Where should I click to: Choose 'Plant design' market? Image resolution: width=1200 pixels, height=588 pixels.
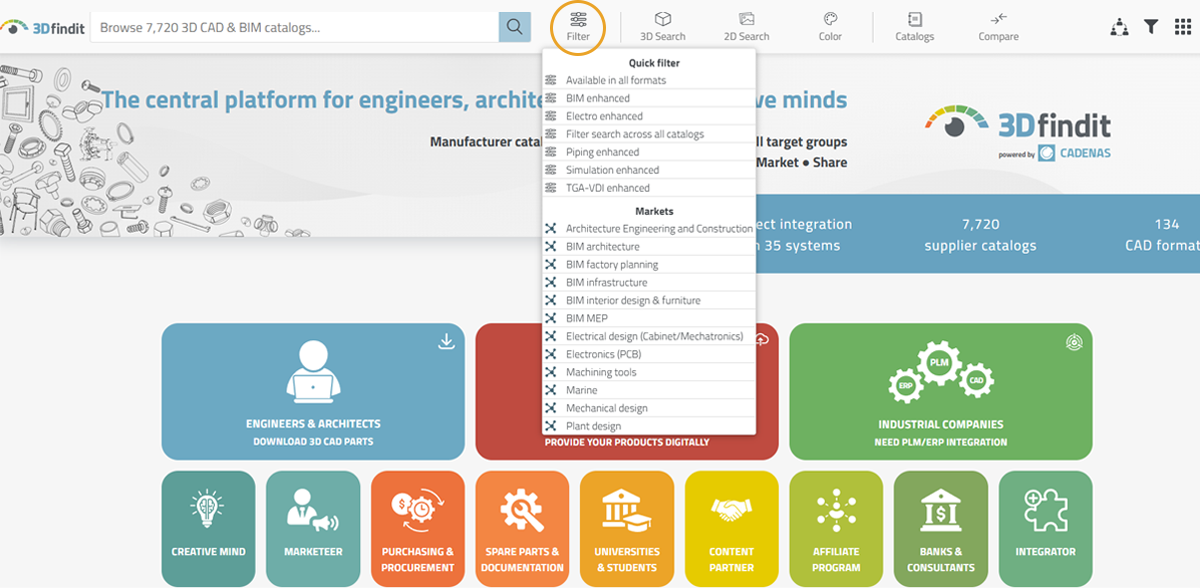click(648, 426)
